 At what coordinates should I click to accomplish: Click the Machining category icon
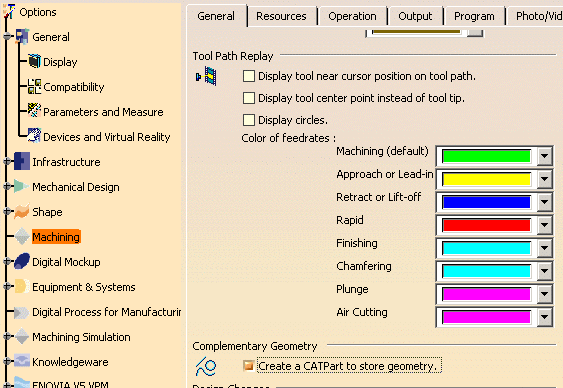click(22, 237)
